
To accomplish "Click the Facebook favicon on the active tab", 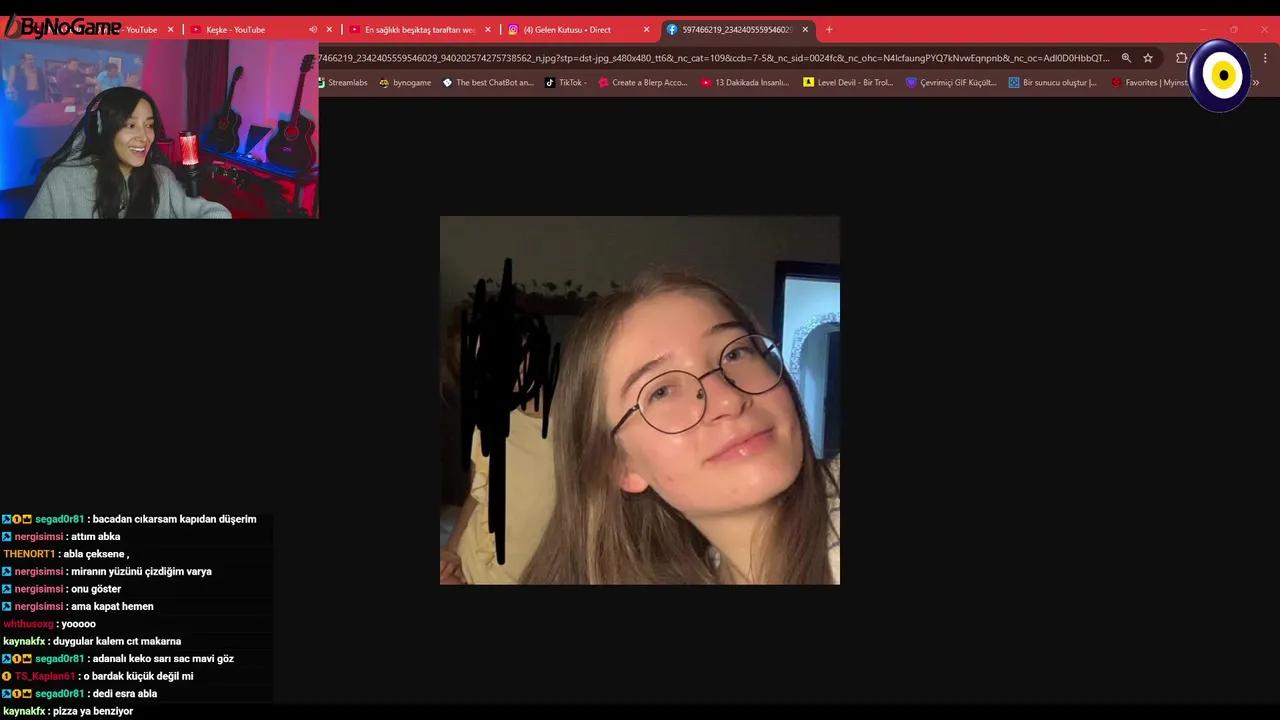I will (x=672, y=30).
